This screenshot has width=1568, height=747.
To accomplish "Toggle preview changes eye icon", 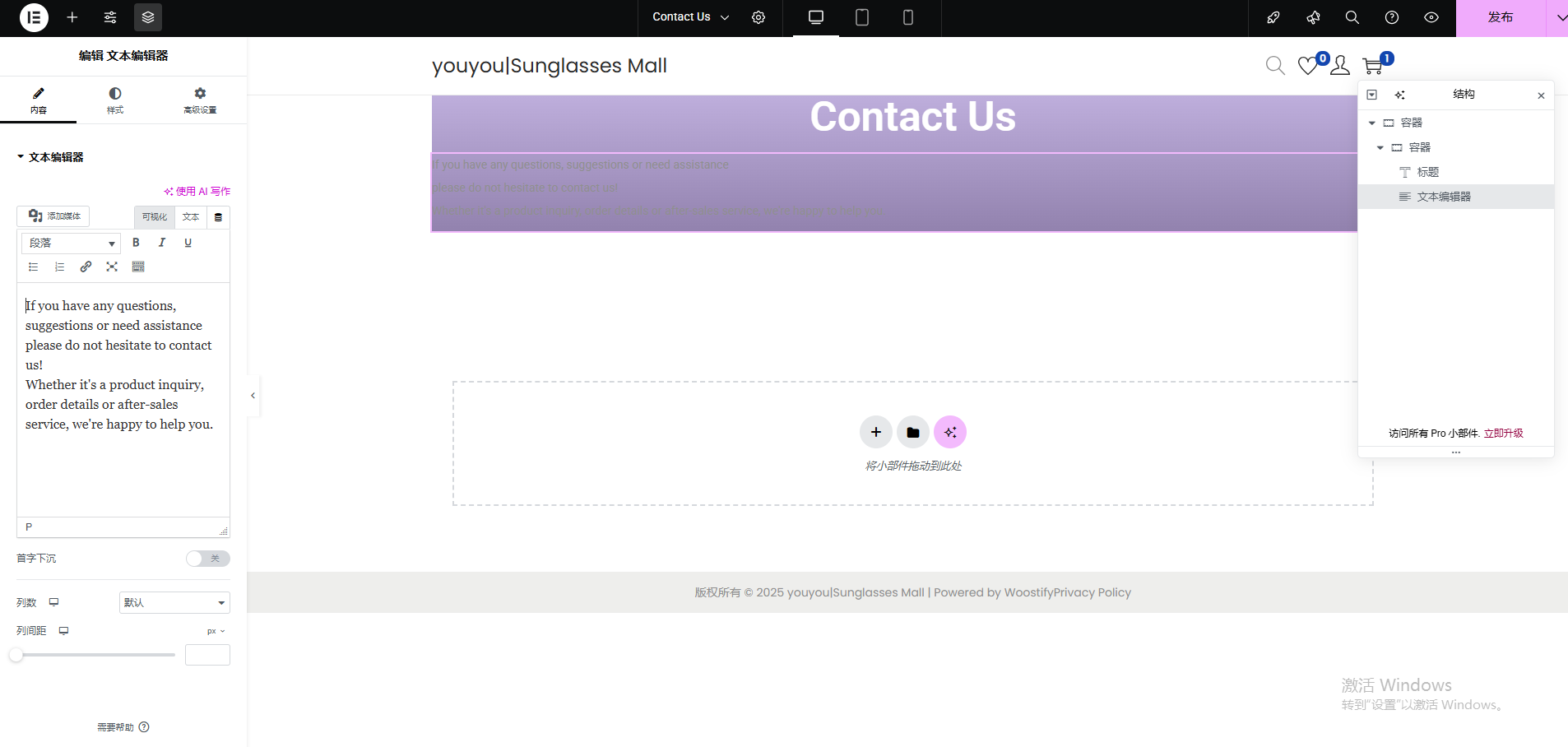I will pyautogui.click(x=1431, y=17).
